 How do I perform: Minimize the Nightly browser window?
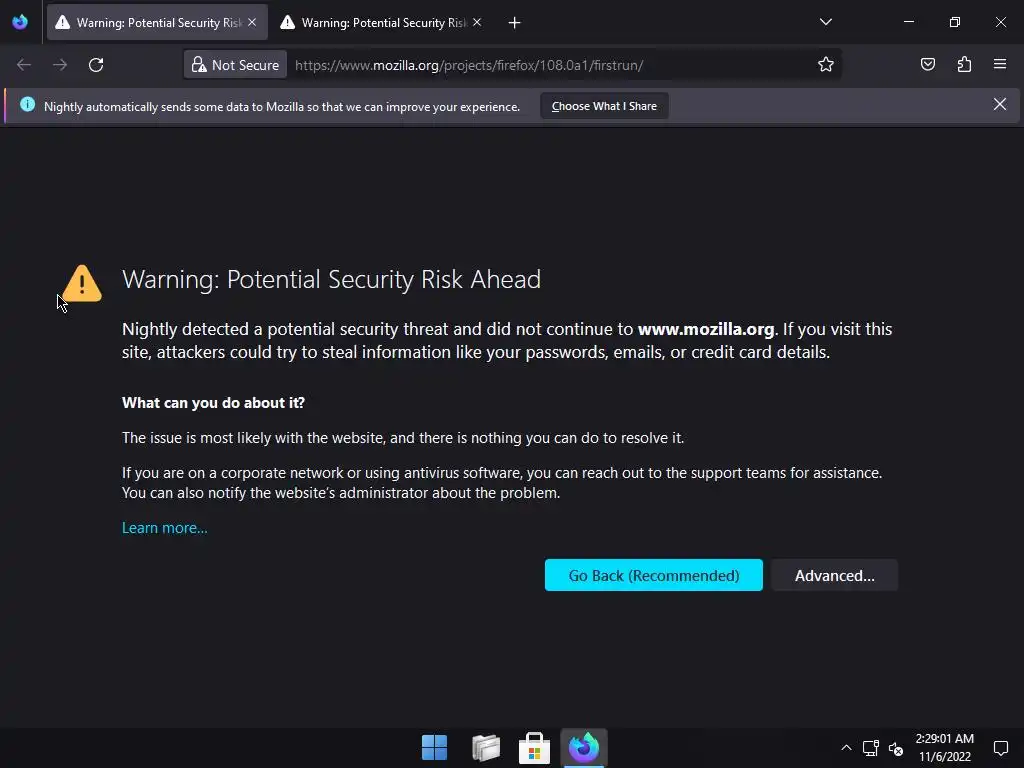[x=908, y=22]
